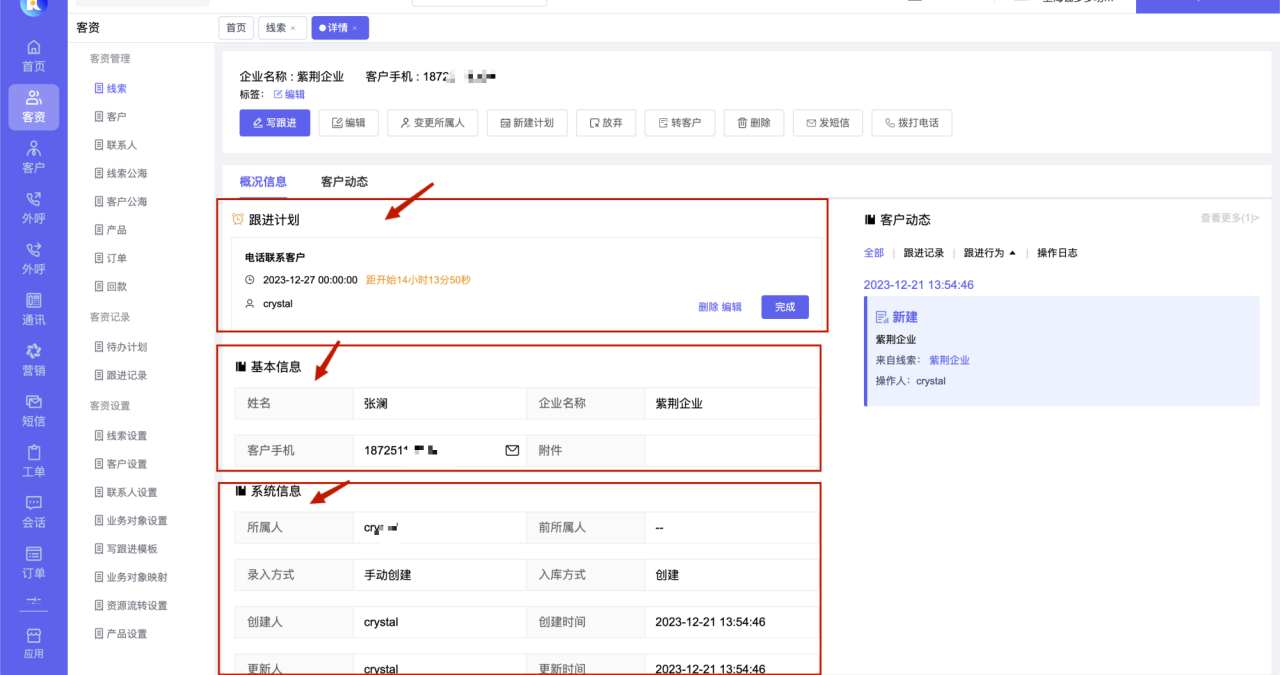Open 待办计划 under 客资记录

click(120, 347)
